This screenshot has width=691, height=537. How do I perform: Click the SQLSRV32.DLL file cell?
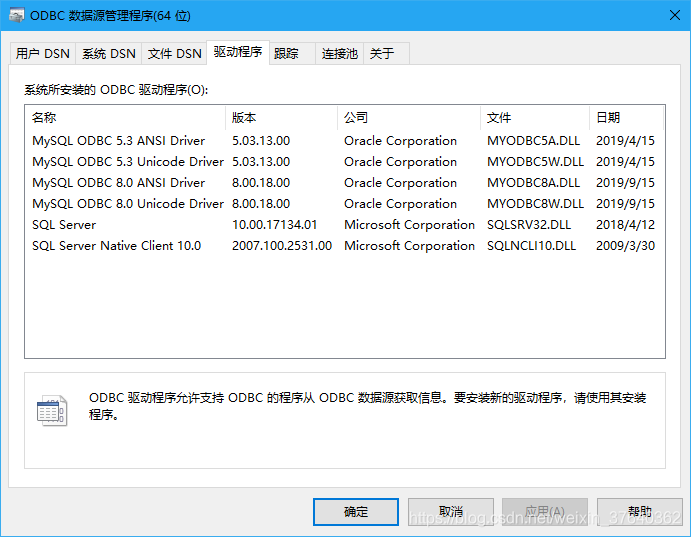click(529, 225)
